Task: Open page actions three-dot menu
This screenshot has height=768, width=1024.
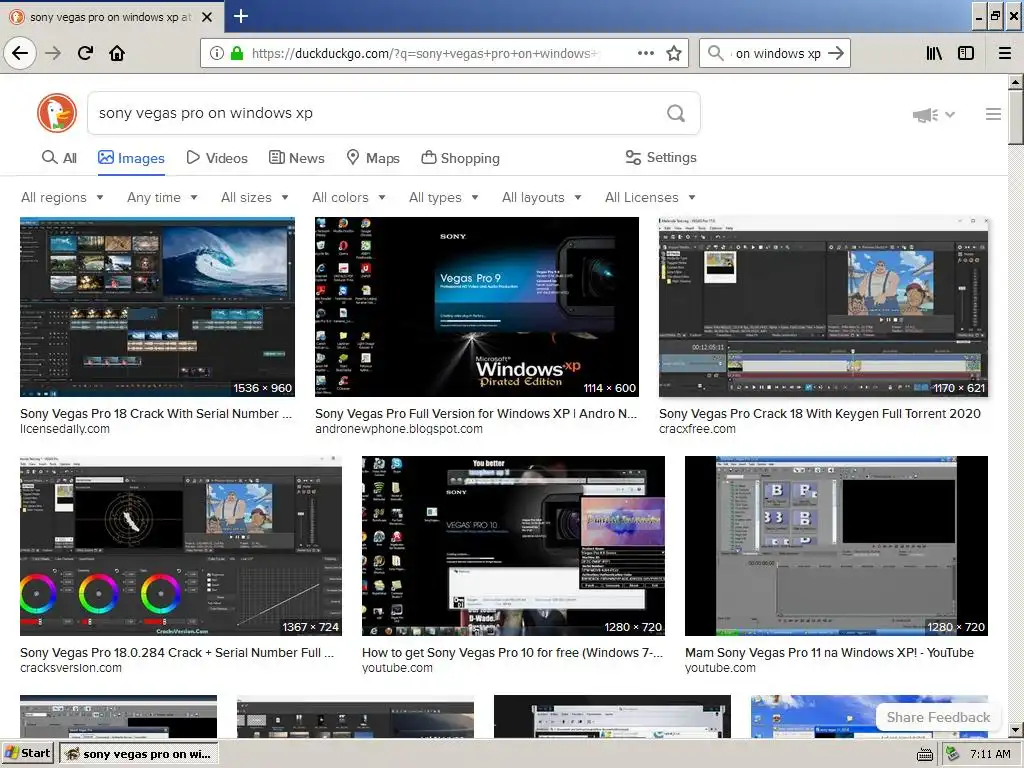Action: tap(645, 54)
